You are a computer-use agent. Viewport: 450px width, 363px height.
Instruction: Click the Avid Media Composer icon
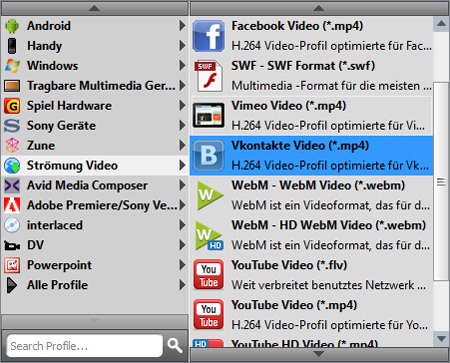tap(12, 186)
